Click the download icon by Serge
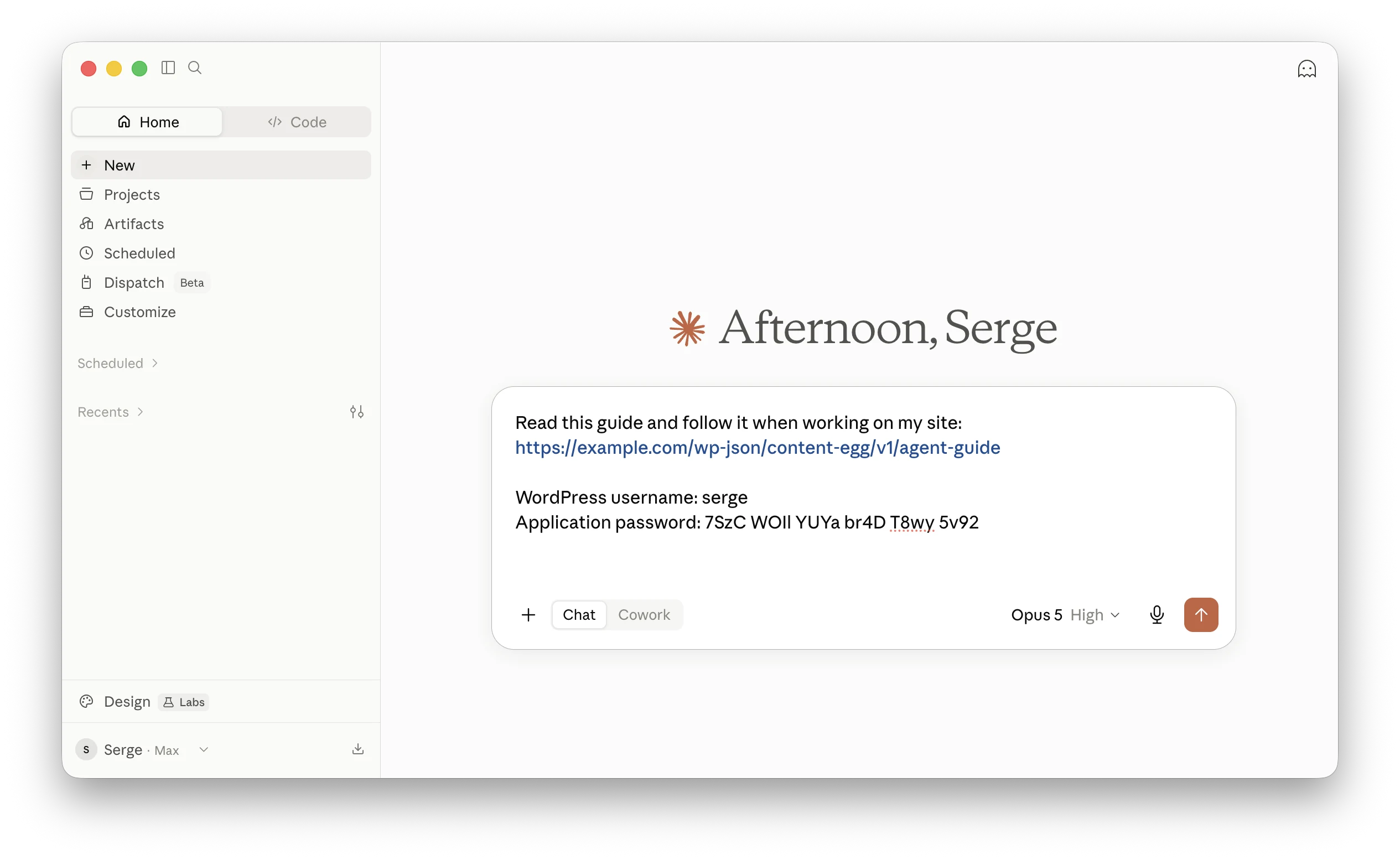 [x=357, y=749]
